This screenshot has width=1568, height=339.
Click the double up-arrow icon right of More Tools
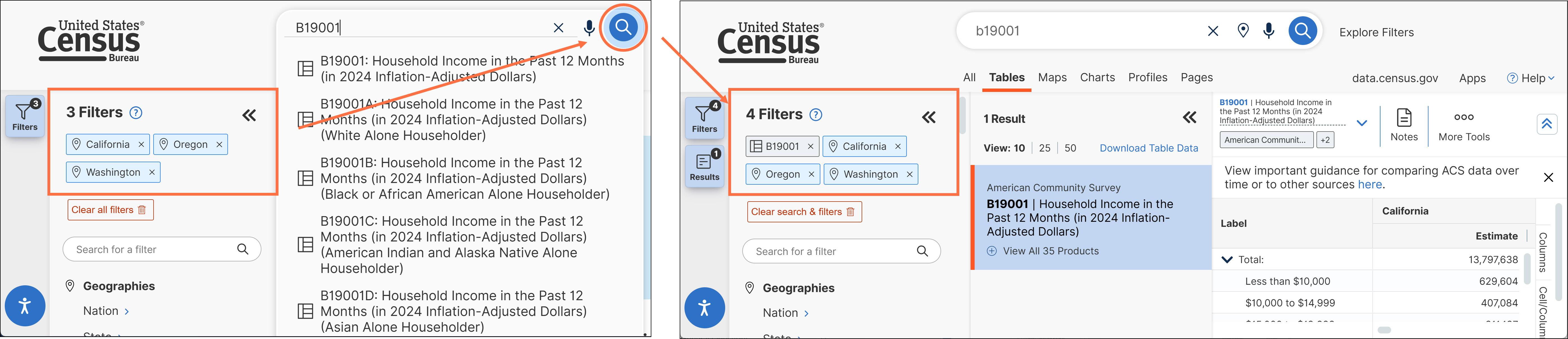[1546, 124]
